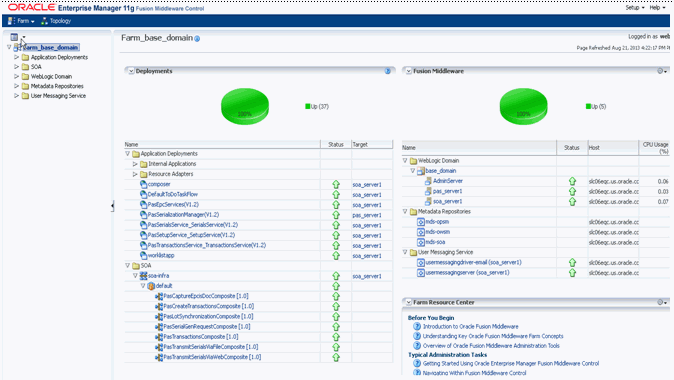Open the base_domain link

click(x=441, y=171)
